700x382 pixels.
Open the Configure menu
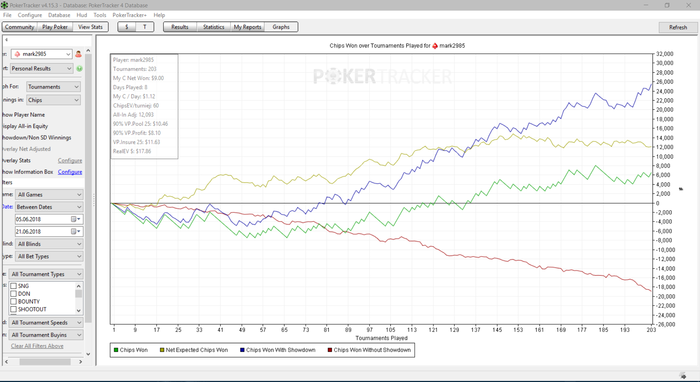29,15
